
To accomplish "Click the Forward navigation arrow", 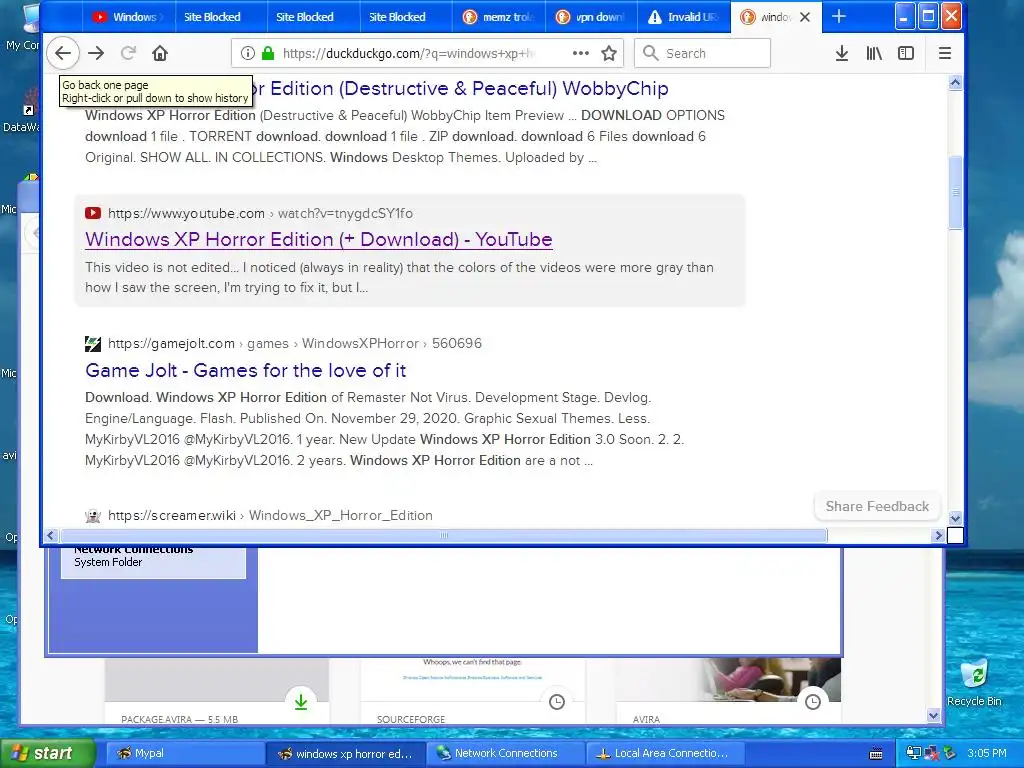I will 96,54.
